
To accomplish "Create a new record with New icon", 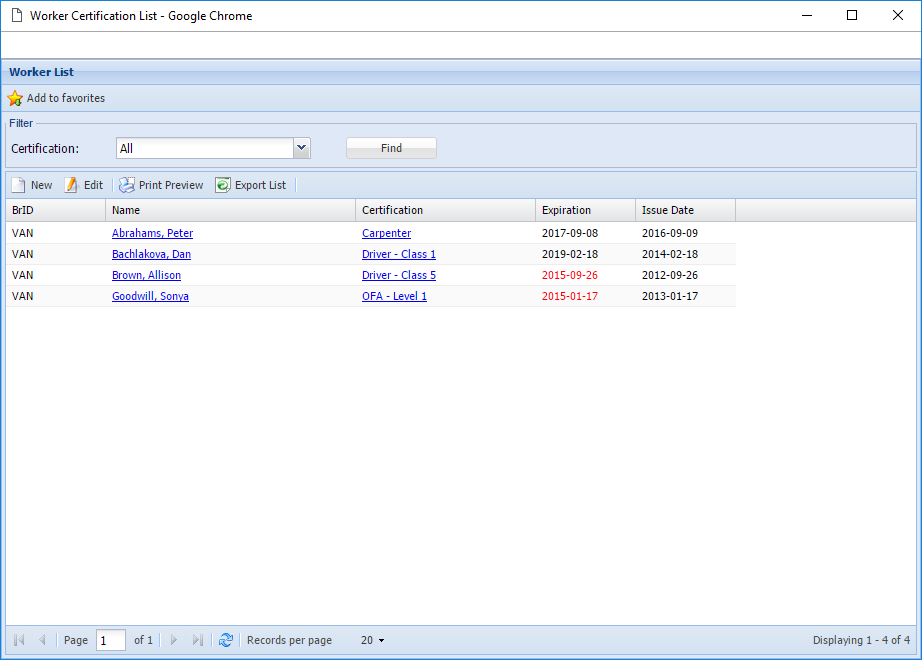I will 19,185.
